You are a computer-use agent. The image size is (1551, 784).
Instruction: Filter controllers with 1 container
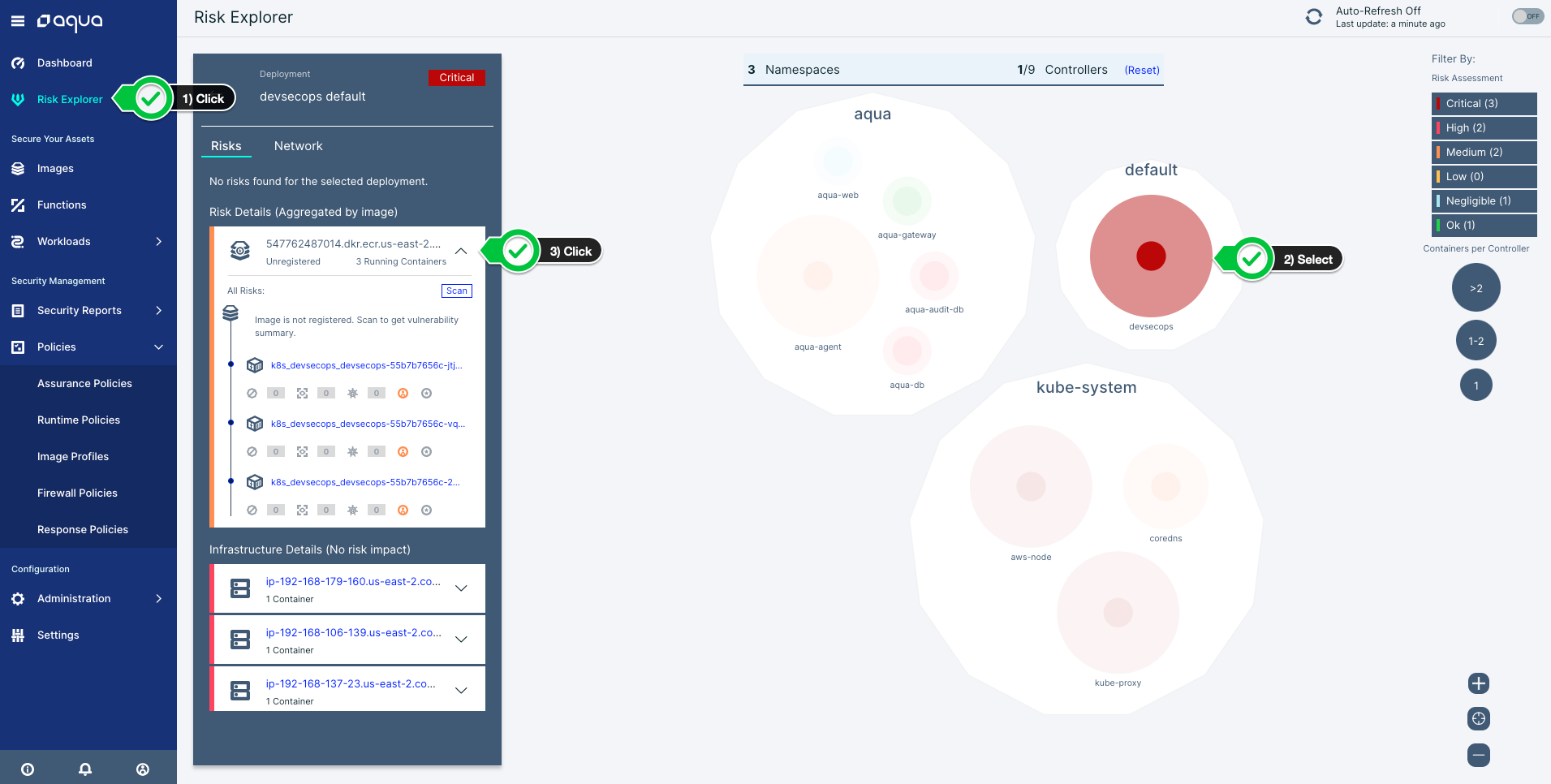1476,386
